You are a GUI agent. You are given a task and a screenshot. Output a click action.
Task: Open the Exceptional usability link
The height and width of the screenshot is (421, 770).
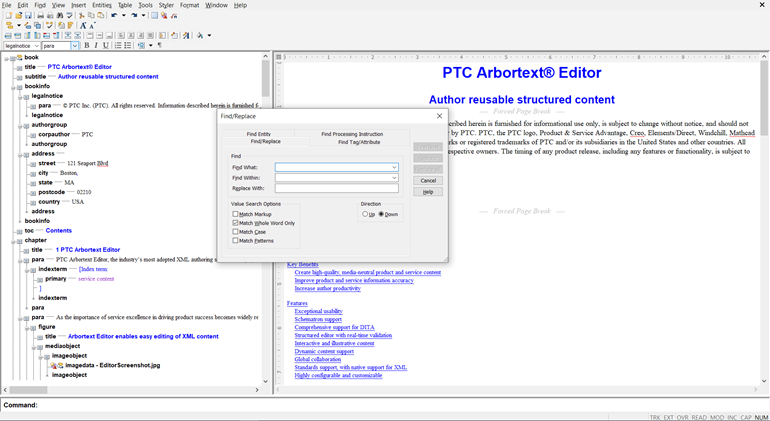coord(318,311)
